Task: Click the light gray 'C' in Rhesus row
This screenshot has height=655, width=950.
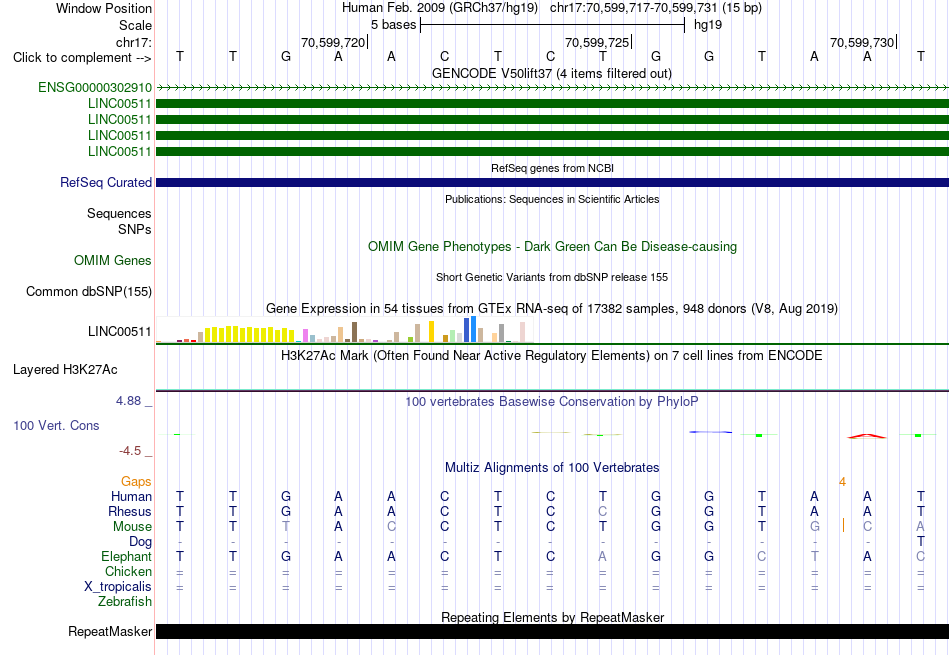Action: click(602, 511)
